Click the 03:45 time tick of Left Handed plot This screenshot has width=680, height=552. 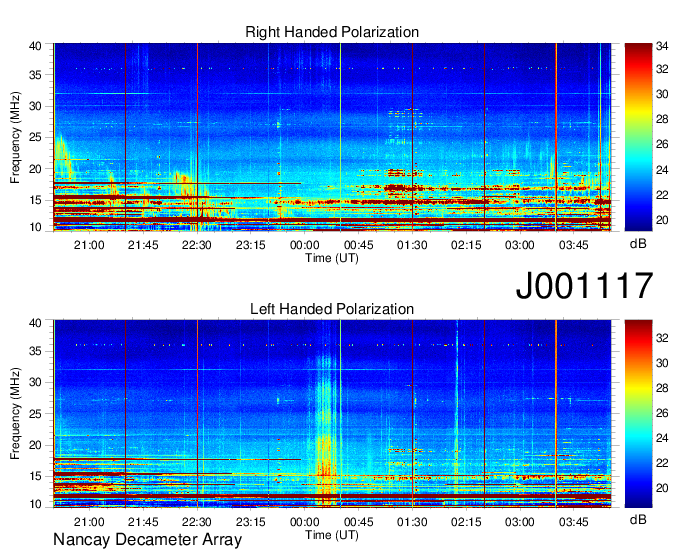pyautogui.click(x=573, y=522)
